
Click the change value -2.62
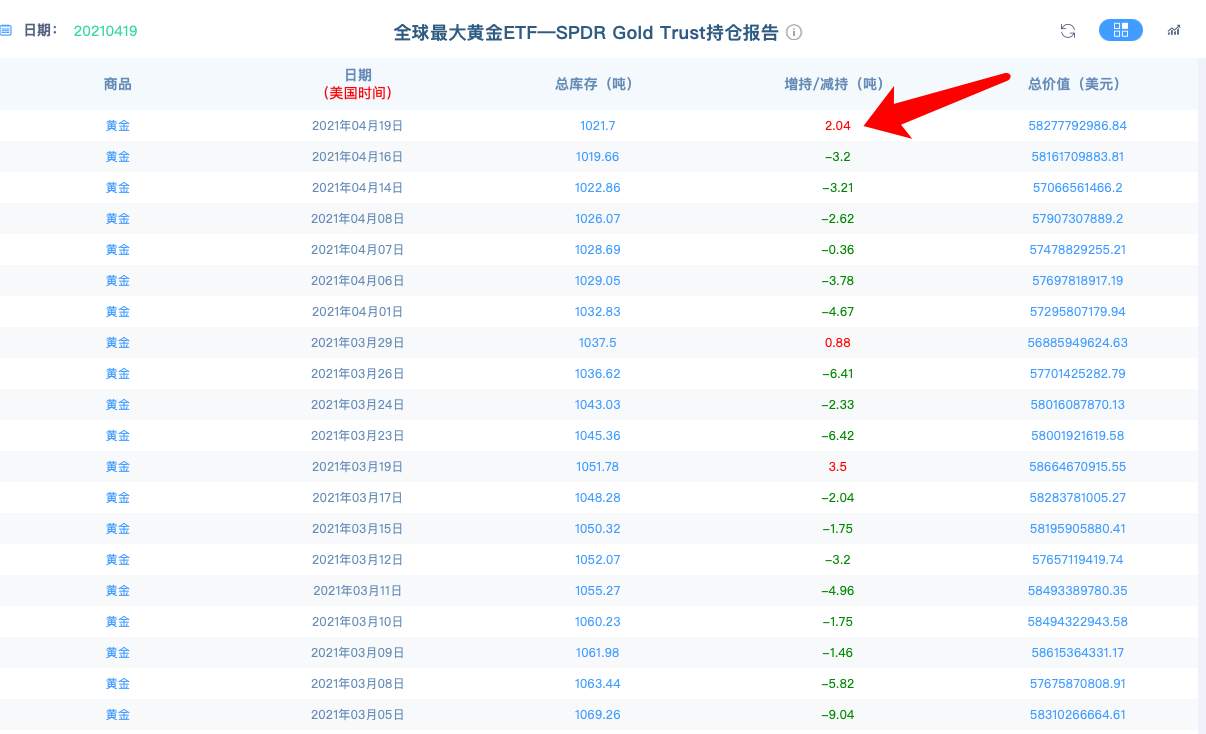point(838,219)
